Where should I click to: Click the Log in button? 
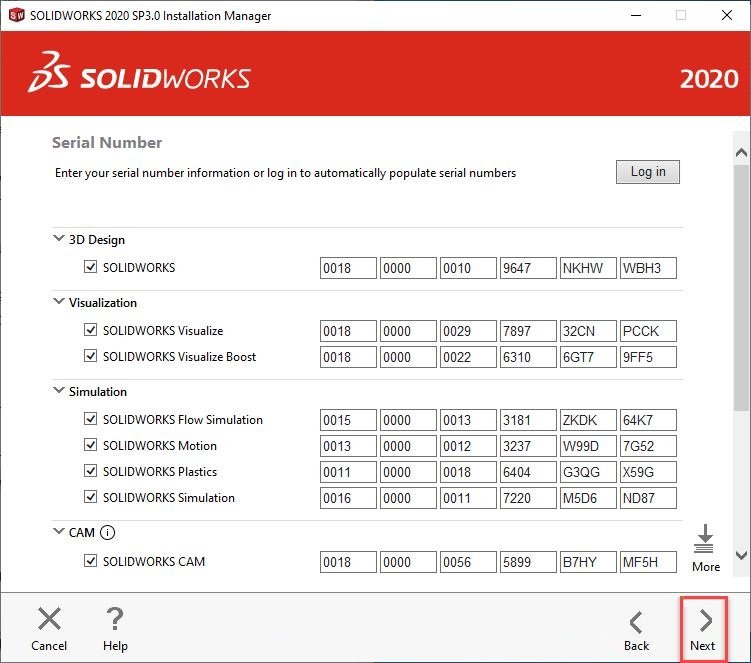point(648,171)
